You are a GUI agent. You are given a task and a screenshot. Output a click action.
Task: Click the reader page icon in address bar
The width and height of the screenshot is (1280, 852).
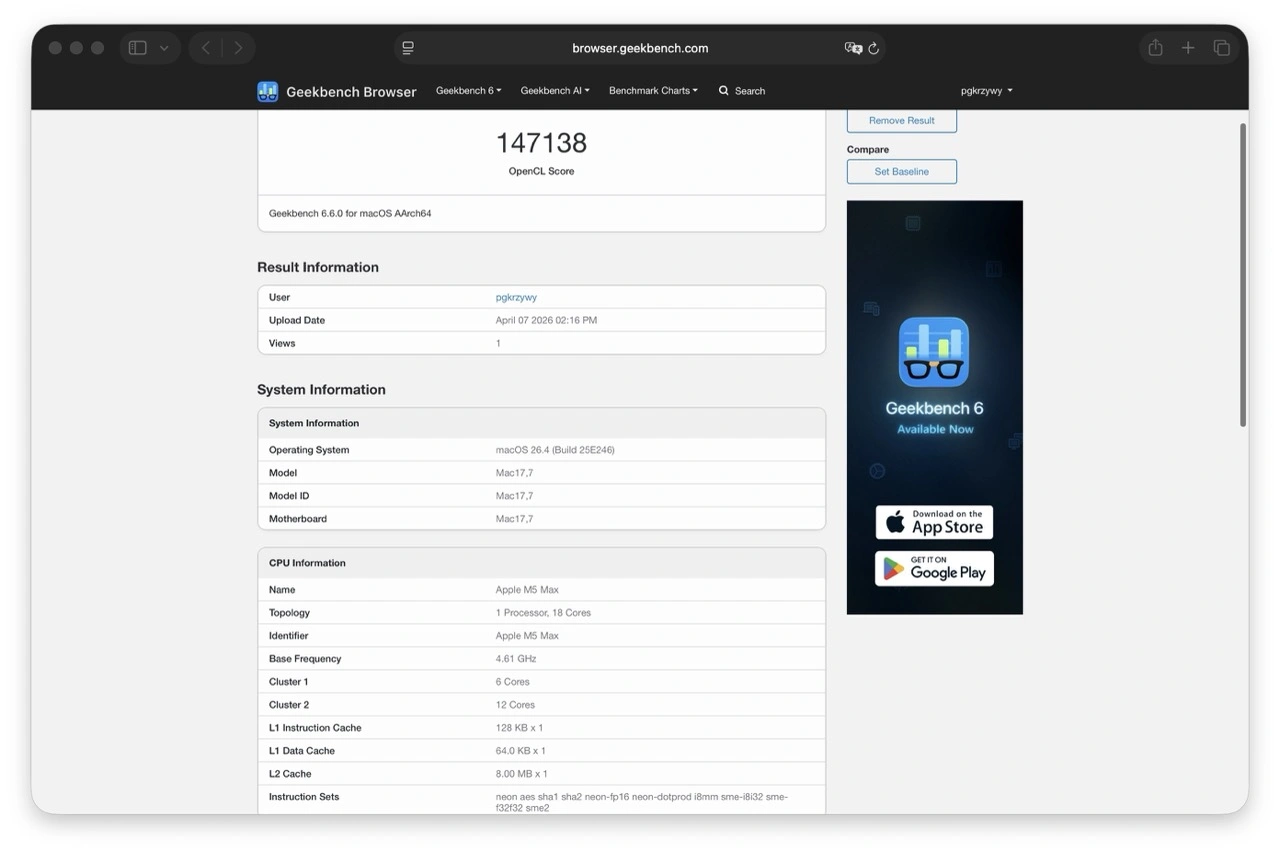(x=408, y=48)
